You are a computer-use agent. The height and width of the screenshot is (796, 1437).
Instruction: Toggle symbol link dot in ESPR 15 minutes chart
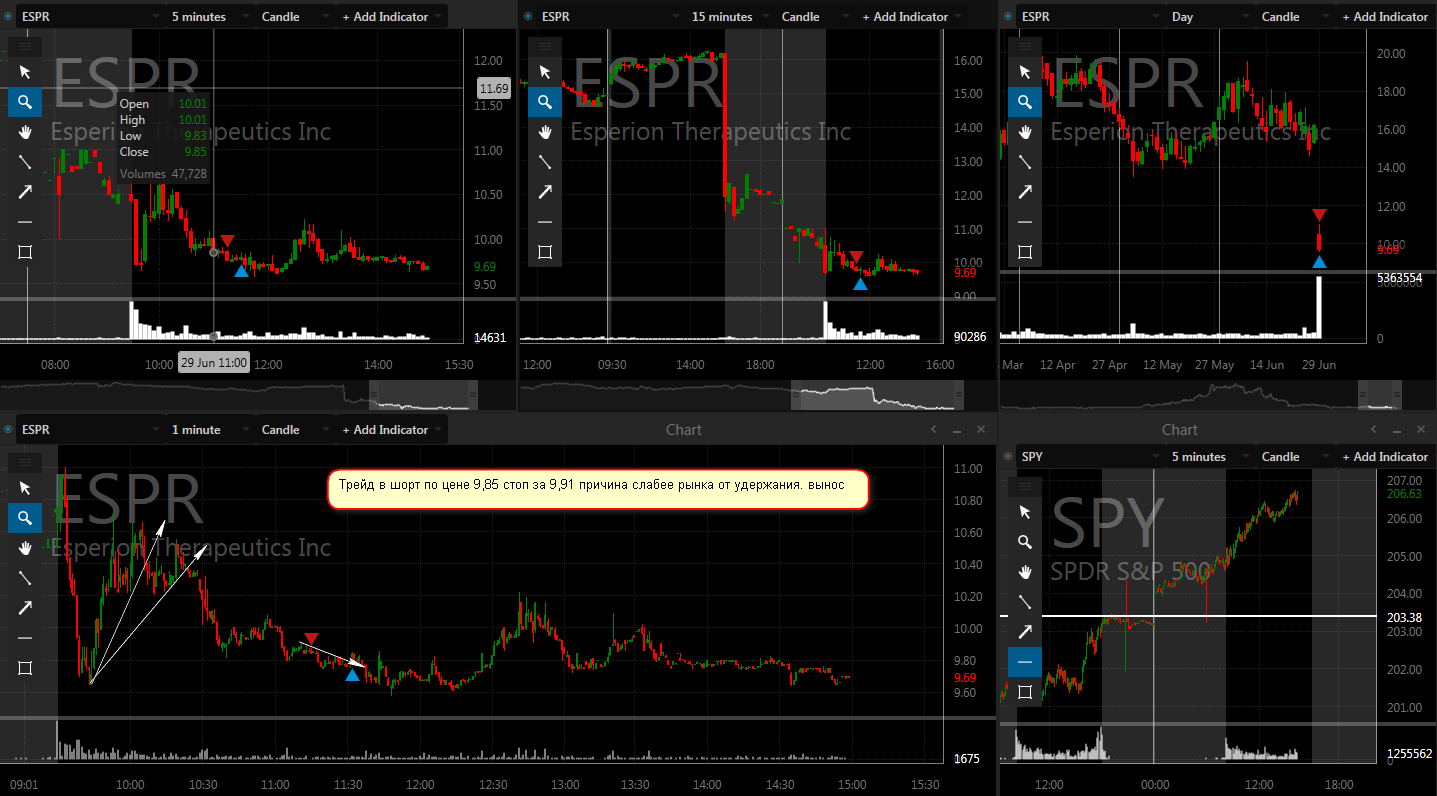coord(528,17)
